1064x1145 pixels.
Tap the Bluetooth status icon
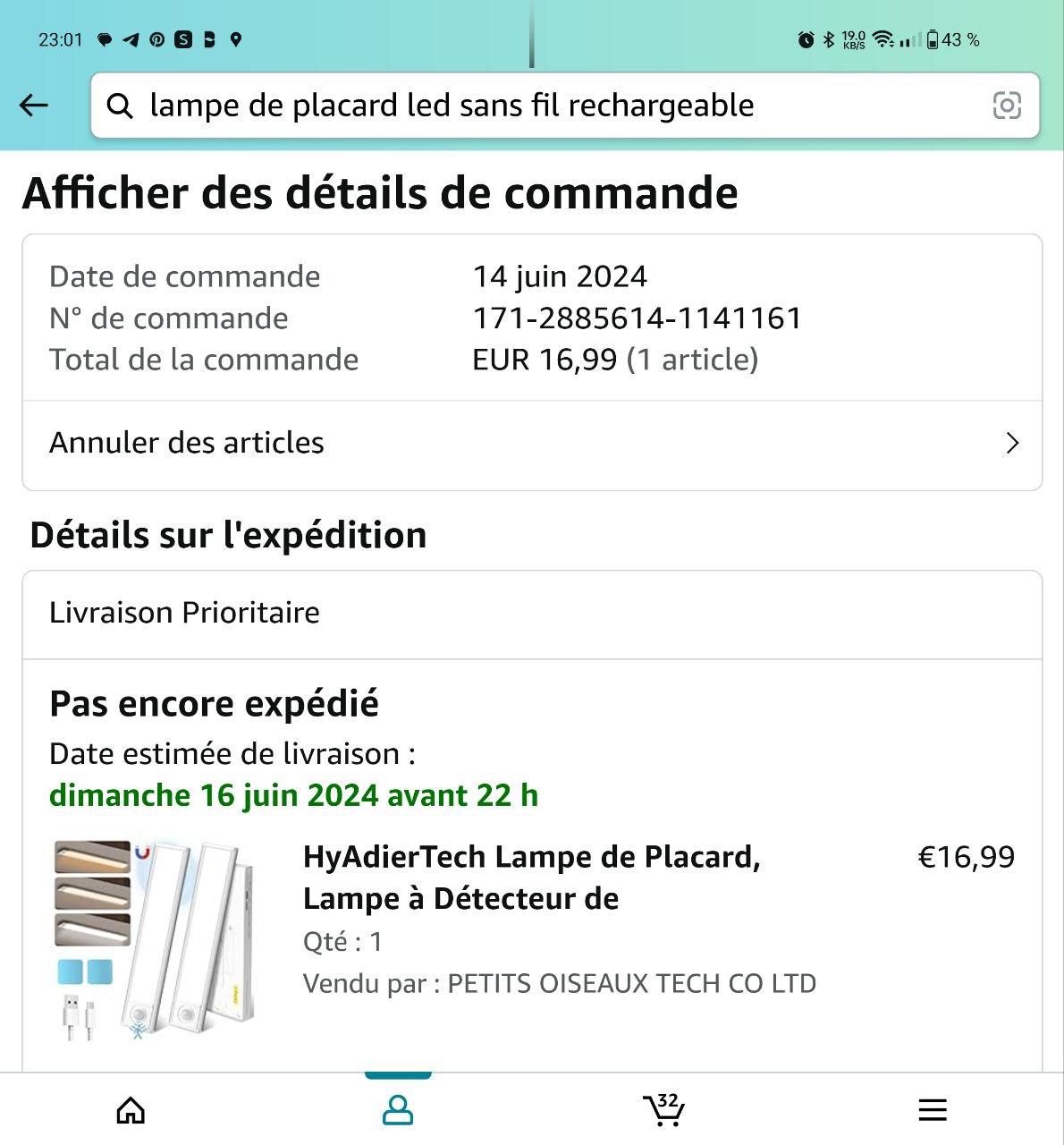[829, 39]
